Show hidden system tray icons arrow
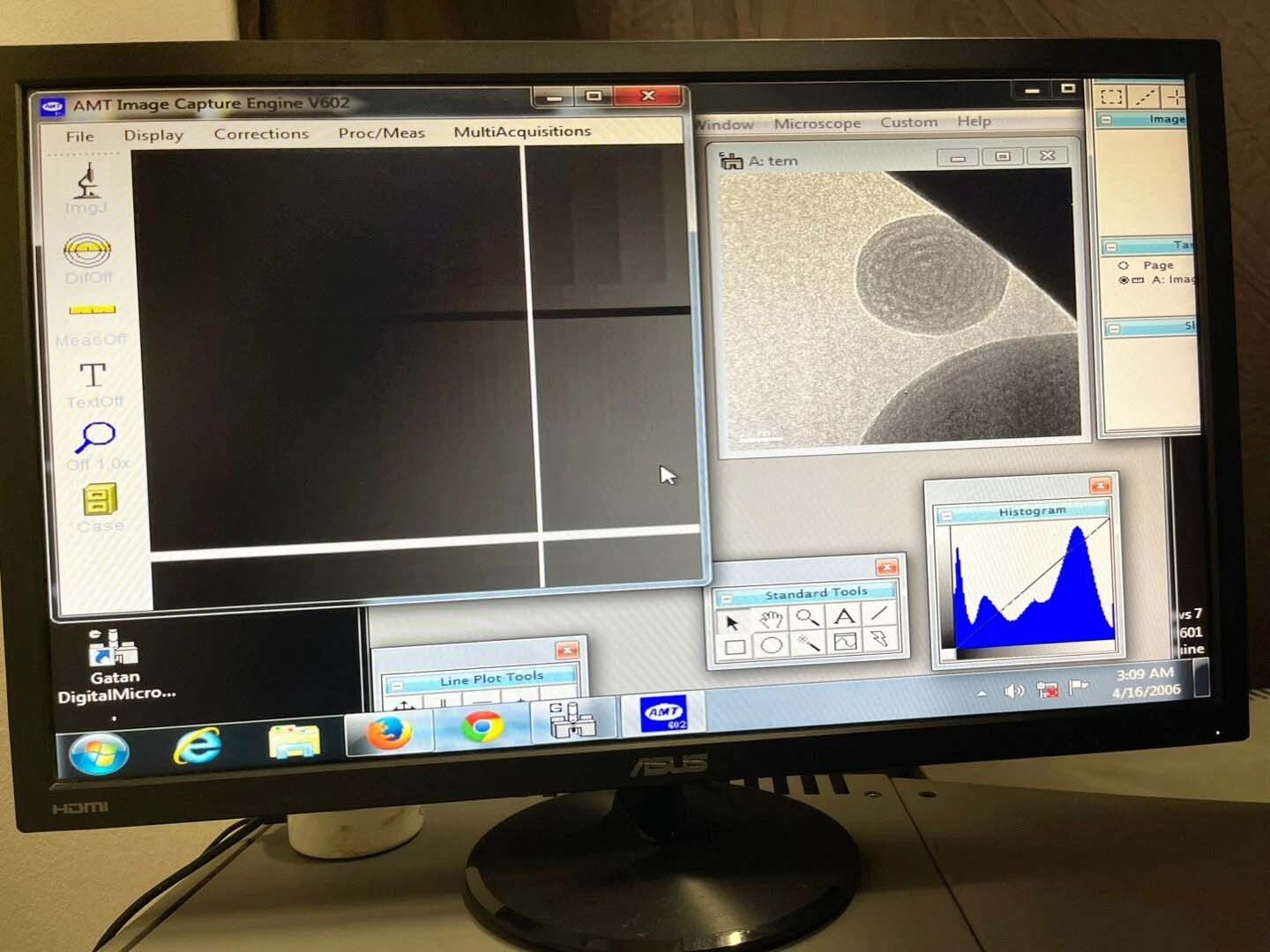1270x952 pixels. click(982, 694)
